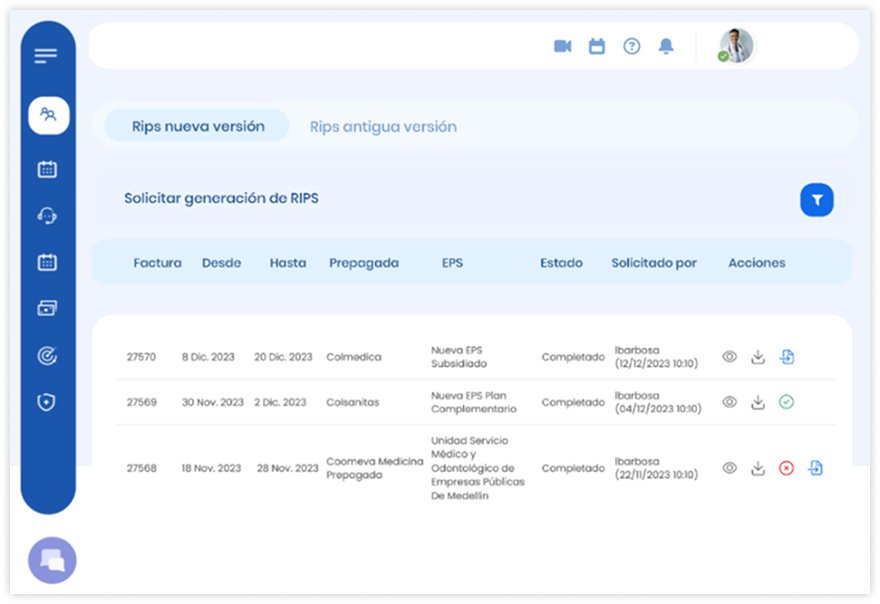Click the red X icon for 27568
This screenshot has height=604, width=880.
tap(786, 468)
